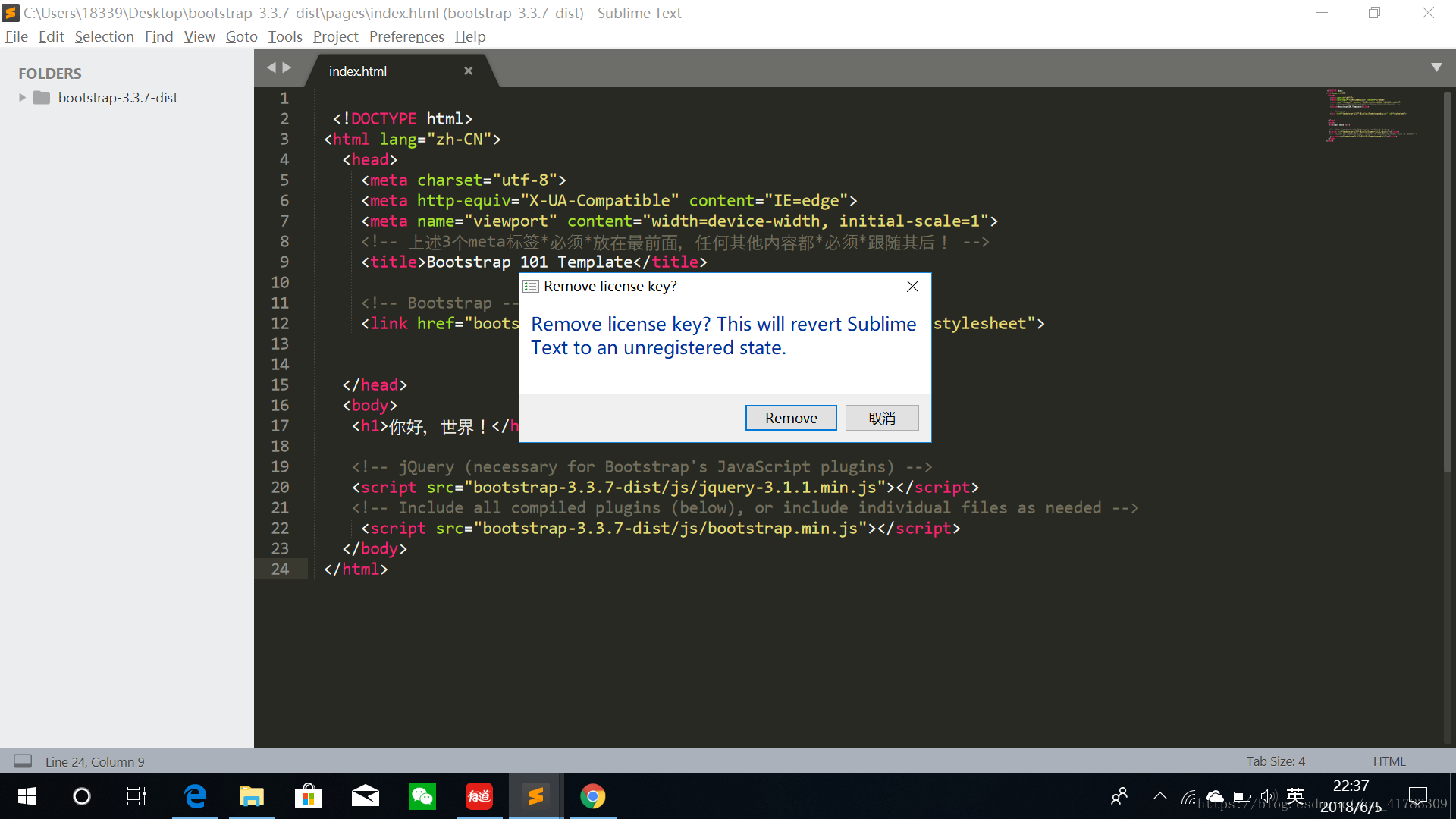Click Line 24, Column 9 status text

click(95, 761)
